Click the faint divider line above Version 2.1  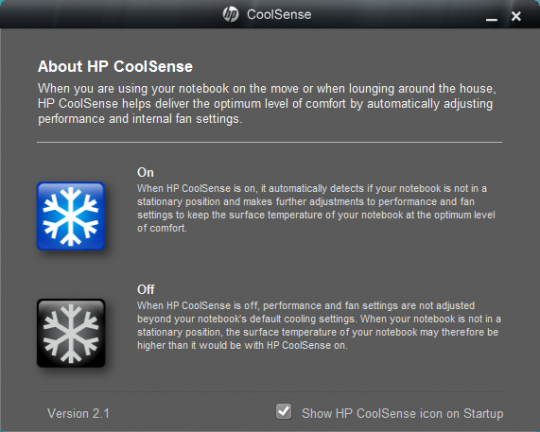[270, 392]
